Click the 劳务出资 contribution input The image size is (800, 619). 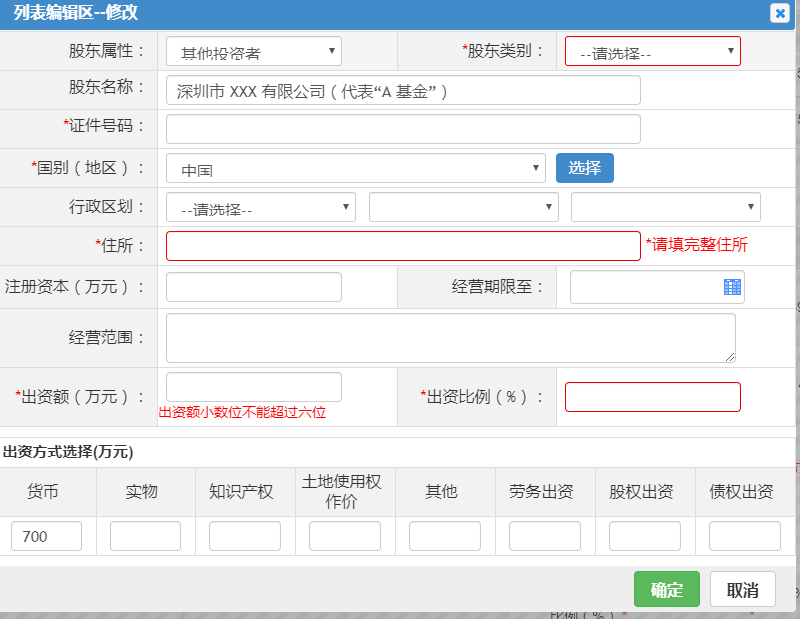pyautogui.click(x=545, y=536)
